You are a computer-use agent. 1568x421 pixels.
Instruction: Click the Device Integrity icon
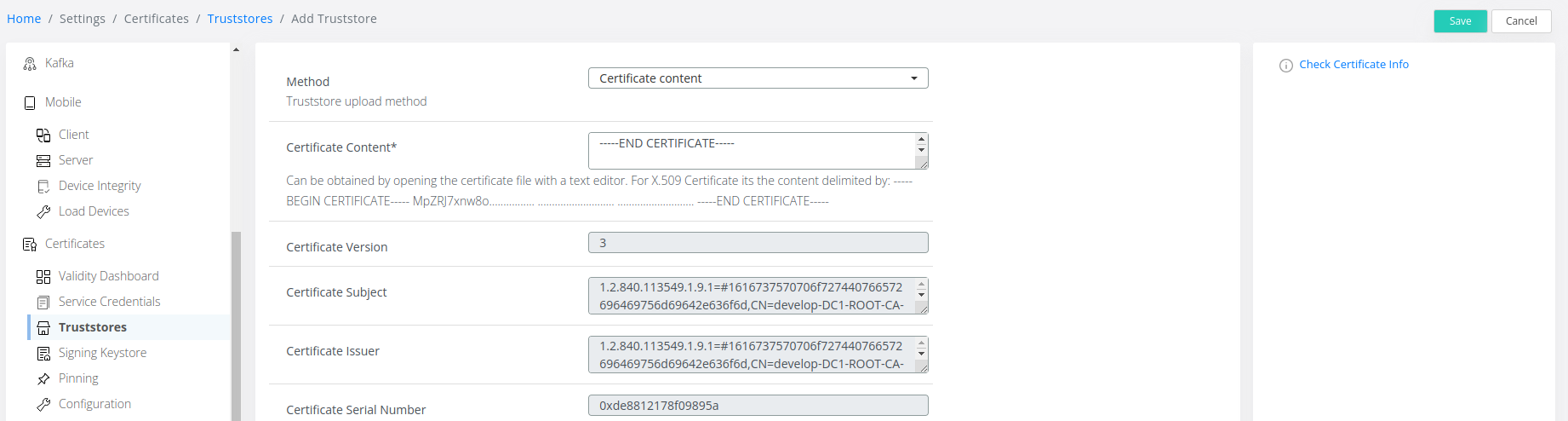coord(43,187)
